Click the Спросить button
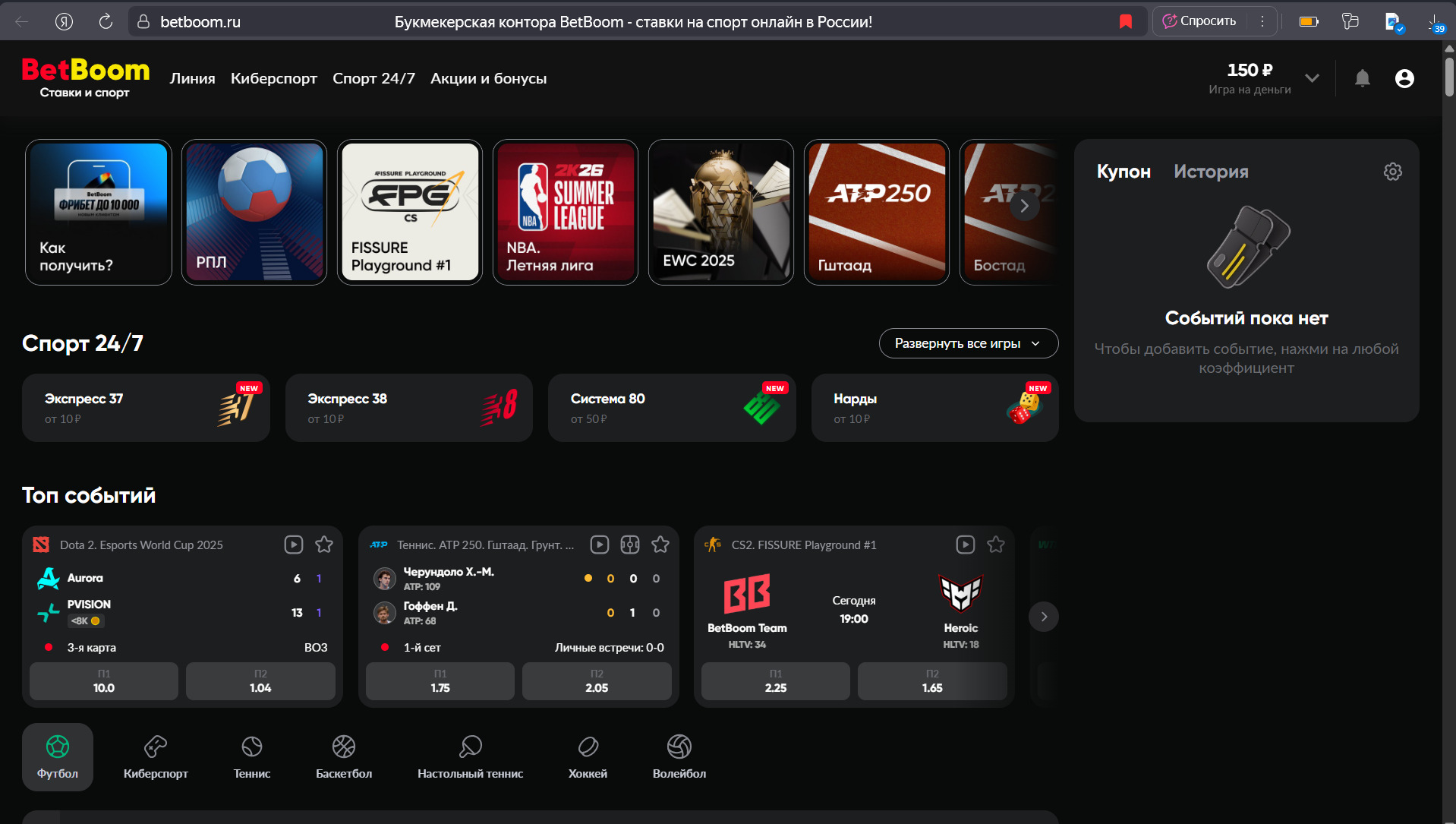1456x824 pixels. pyautogui.click(x=1199, y=21)
